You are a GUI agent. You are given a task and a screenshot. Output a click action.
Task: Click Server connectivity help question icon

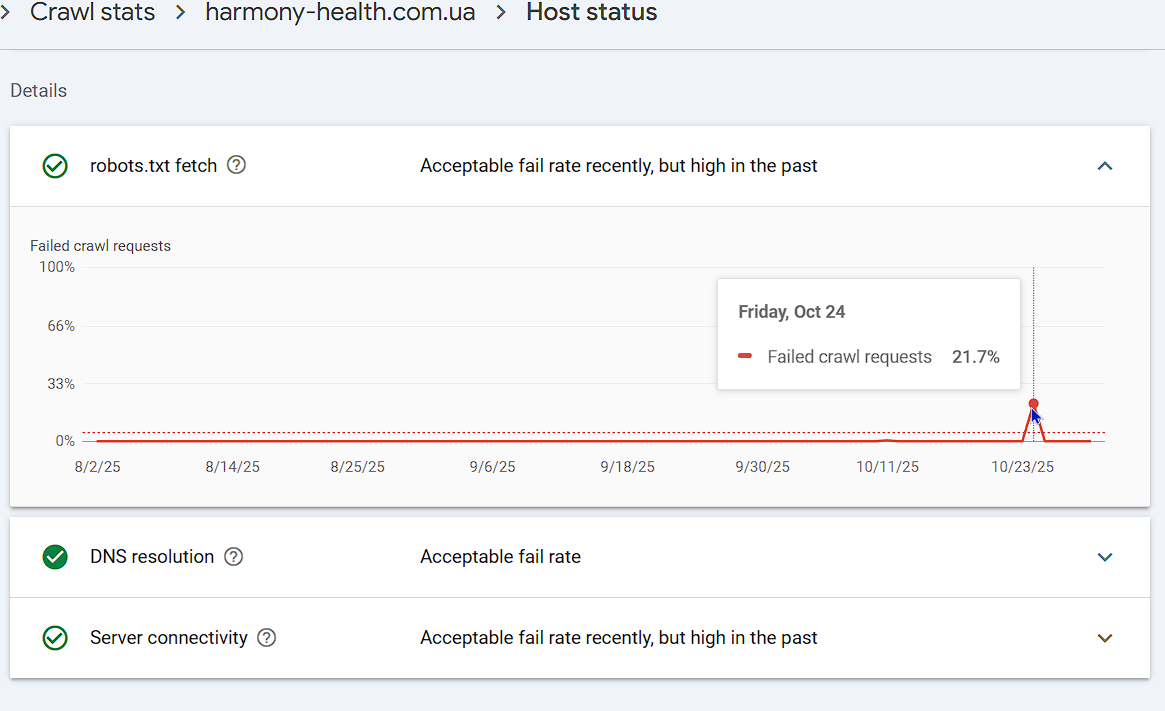click(x=266, y=638)
